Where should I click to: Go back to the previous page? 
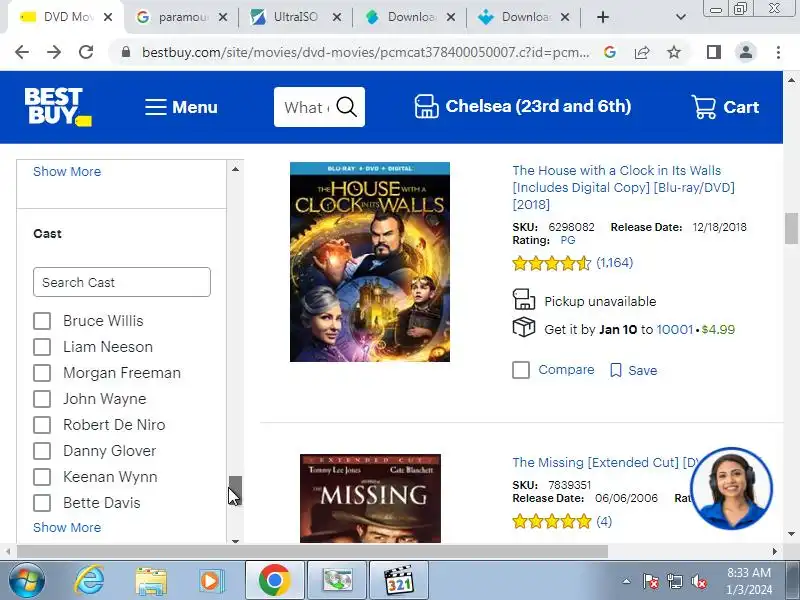click(x=22, y=52)
